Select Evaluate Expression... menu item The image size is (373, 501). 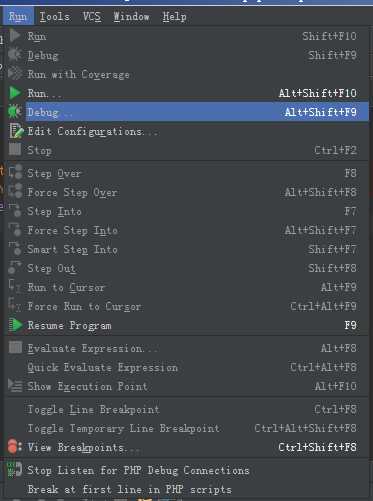(188, 348)
